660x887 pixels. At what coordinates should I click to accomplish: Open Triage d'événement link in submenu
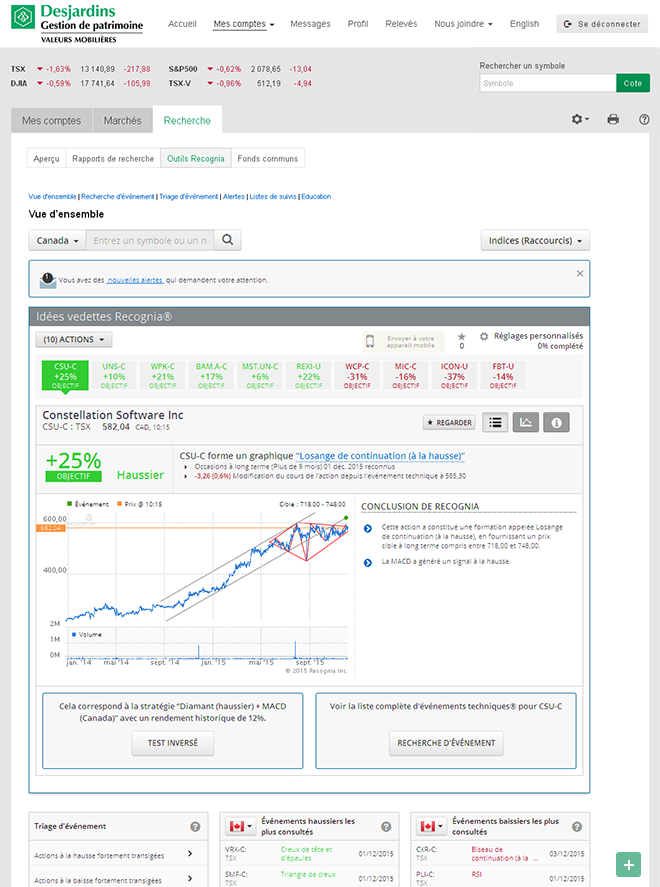pyautogui.click(x=188, y=196)
